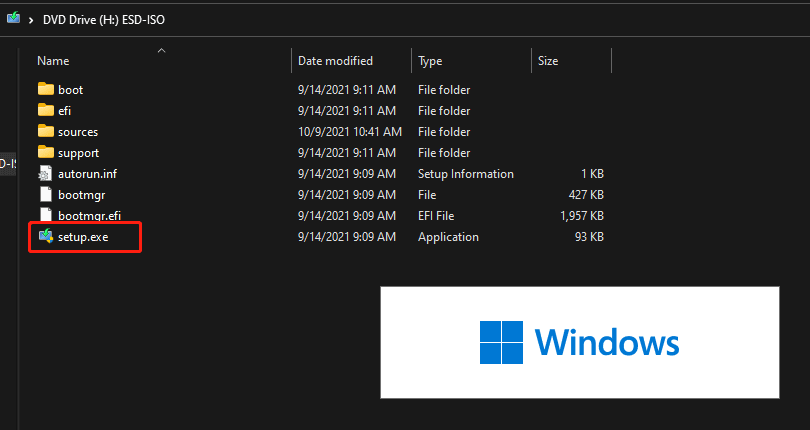
Task: Select the bootmgr file name
Action: tap(82, 195)
